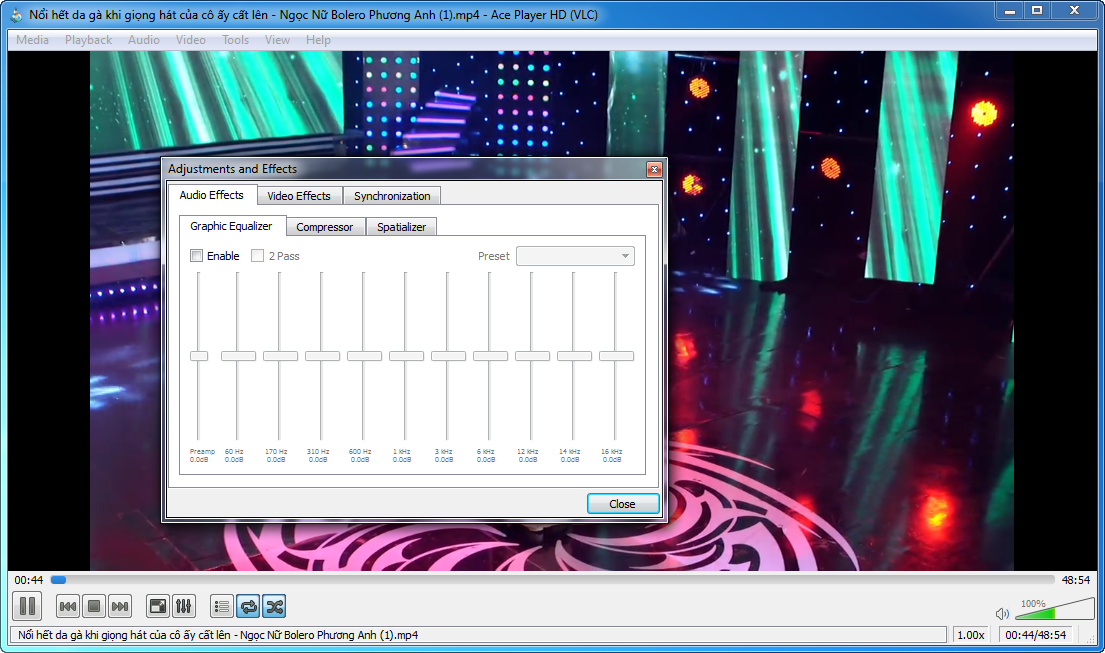This screenshot has width=1105, height=653.
Task: Show the playlist
Action: tap(222, 606)
